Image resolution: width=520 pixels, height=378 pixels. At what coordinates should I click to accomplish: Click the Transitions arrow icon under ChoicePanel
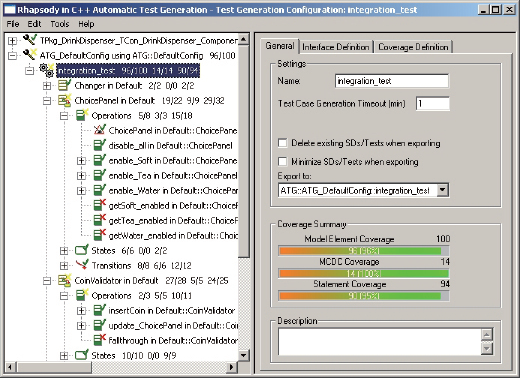82,265
